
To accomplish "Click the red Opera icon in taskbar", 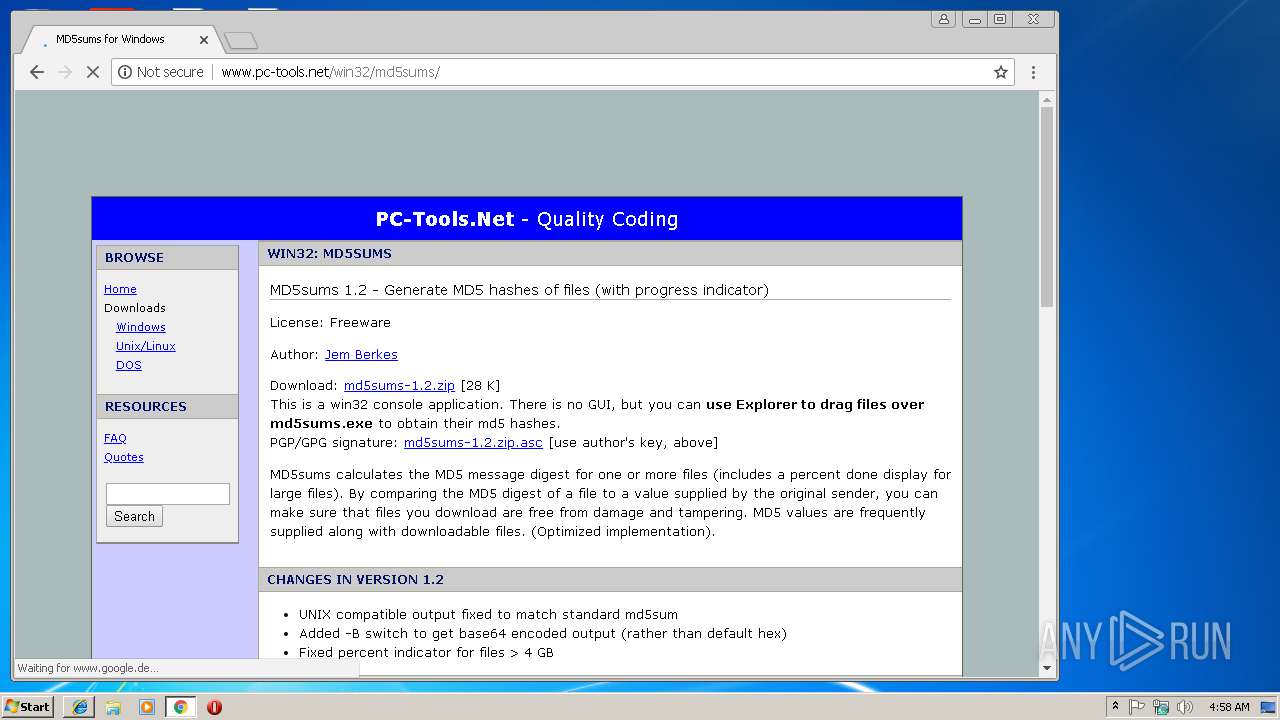I will point(214,706).
